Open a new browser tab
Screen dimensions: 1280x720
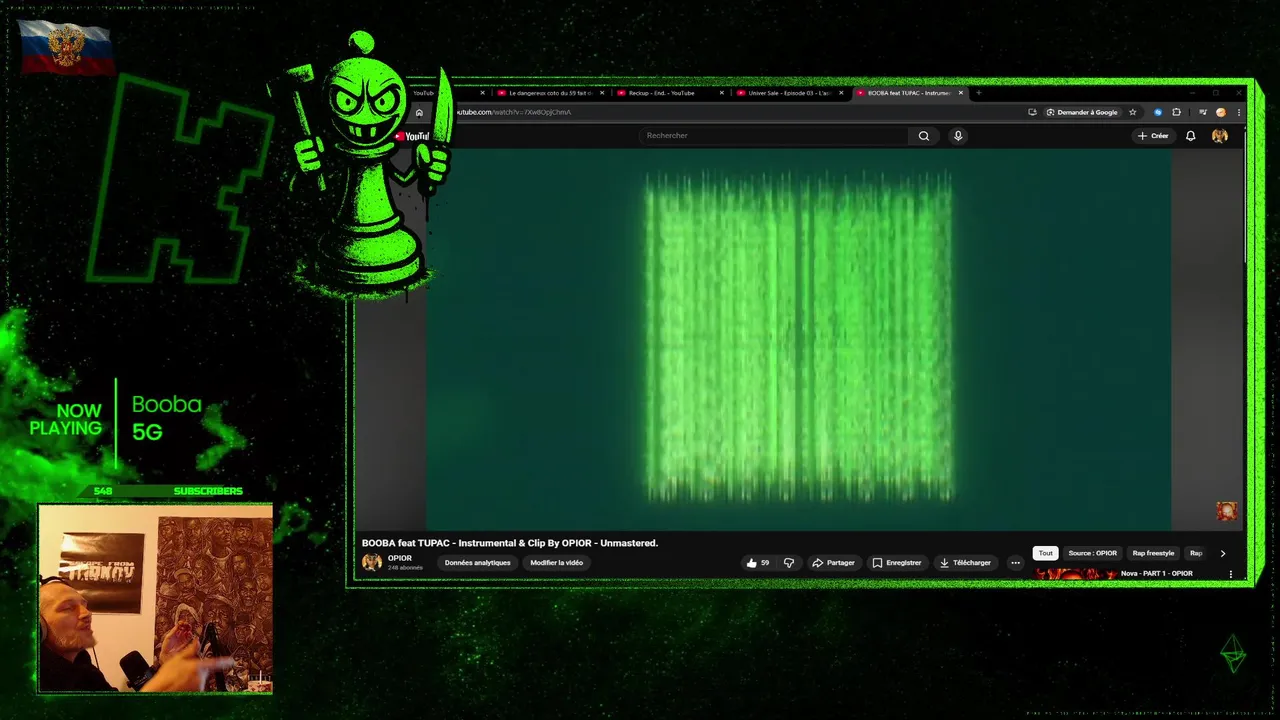[x=978, y=93]
